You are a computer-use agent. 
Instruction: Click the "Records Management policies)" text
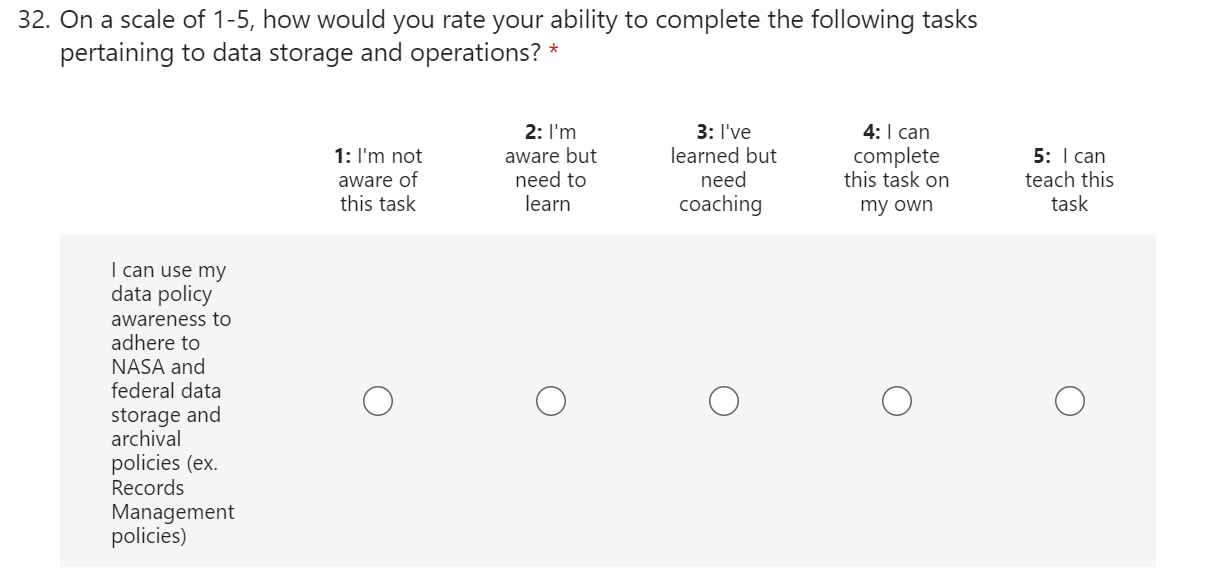click(x=172, y=512)
